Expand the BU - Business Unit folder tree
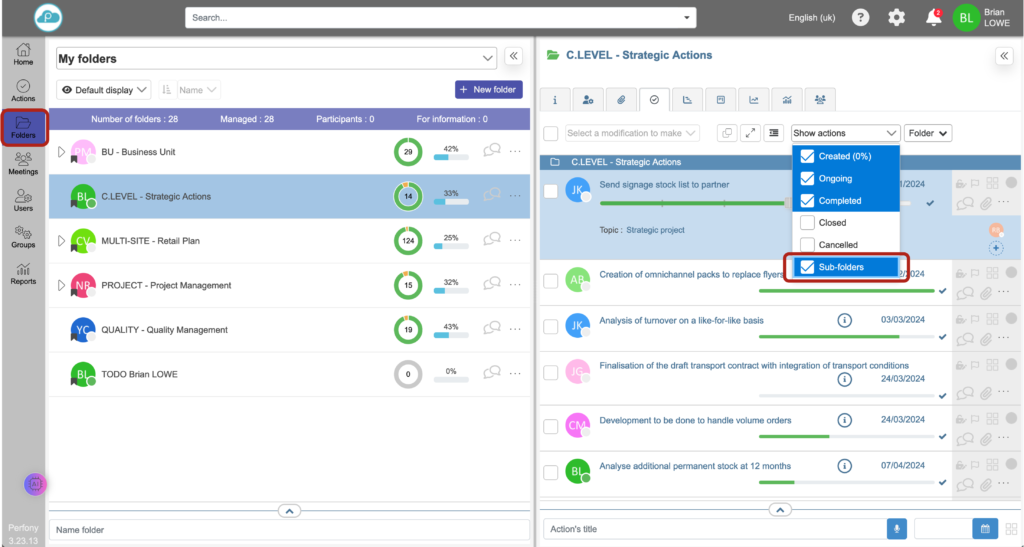This screenshot has width=1024, height=547. coord(60,152)
